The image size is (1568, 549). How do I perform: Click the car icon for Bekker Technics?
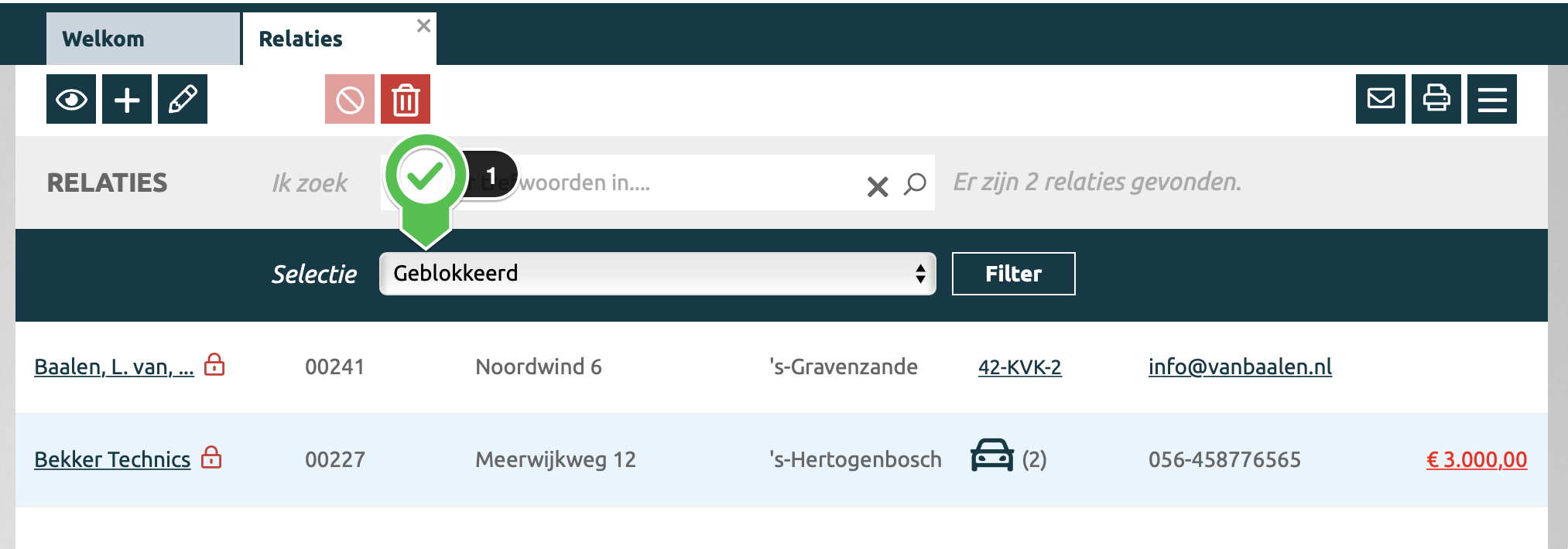pos(992,456)
